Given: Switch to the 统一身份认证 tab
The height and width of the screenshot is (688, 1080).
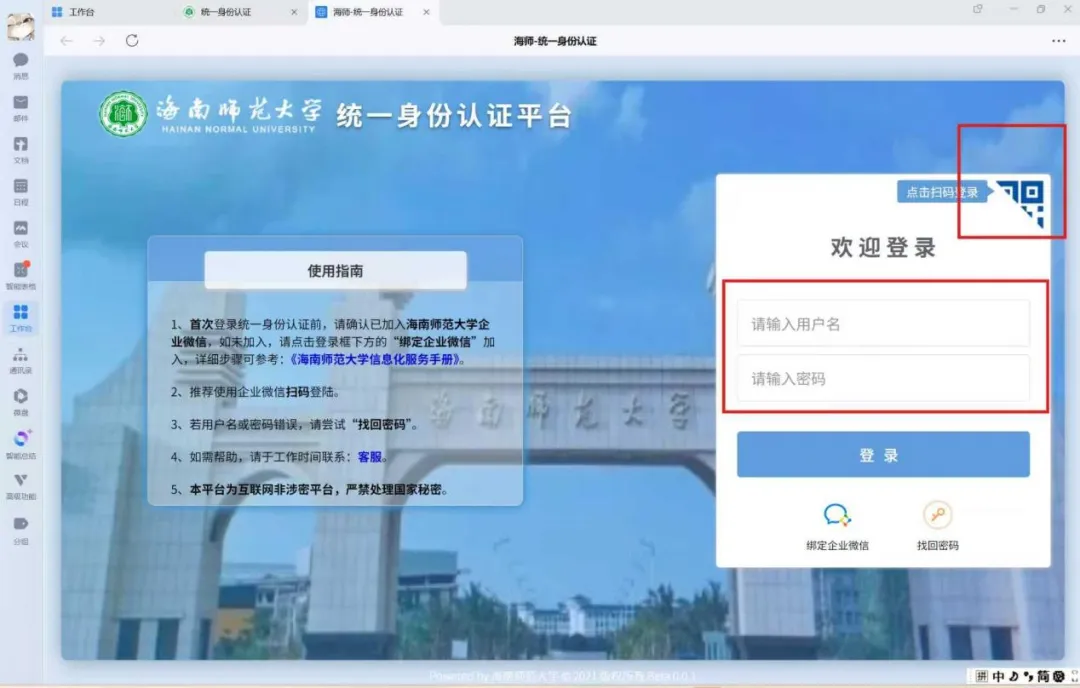Looking at the screenshot, I should point(240,12).
